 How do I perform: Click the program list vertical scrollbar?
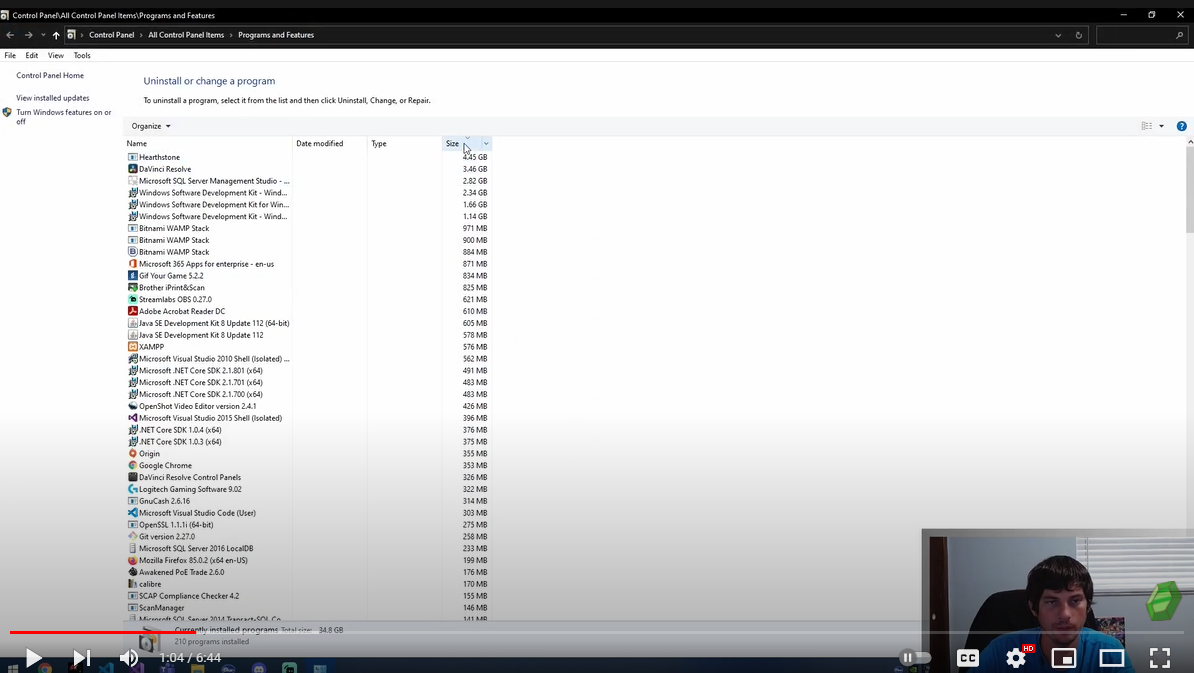tap(1189, 190)
